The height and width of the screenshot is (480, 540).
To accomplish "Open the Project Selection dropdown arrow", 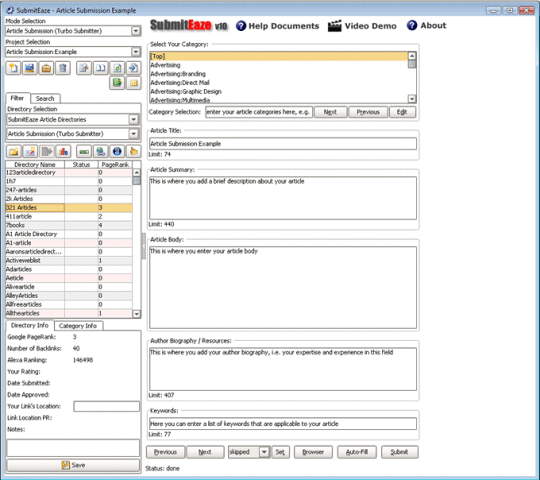I will click(136, 52).
